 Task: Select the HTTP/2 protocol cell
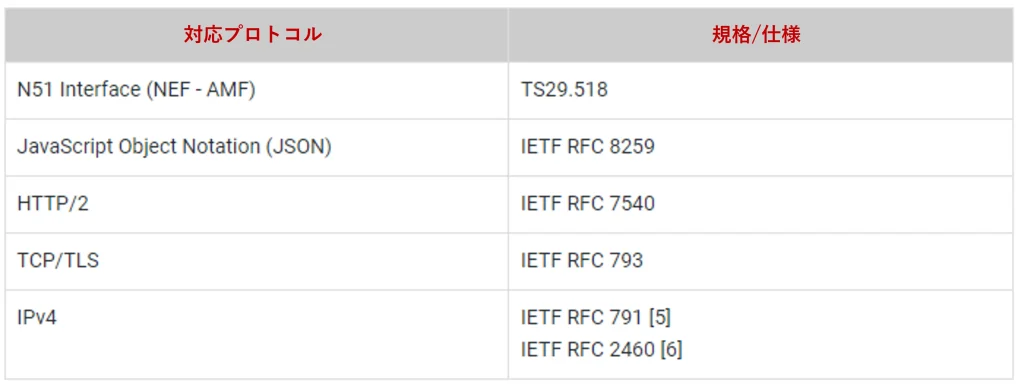tap(256, 204)
